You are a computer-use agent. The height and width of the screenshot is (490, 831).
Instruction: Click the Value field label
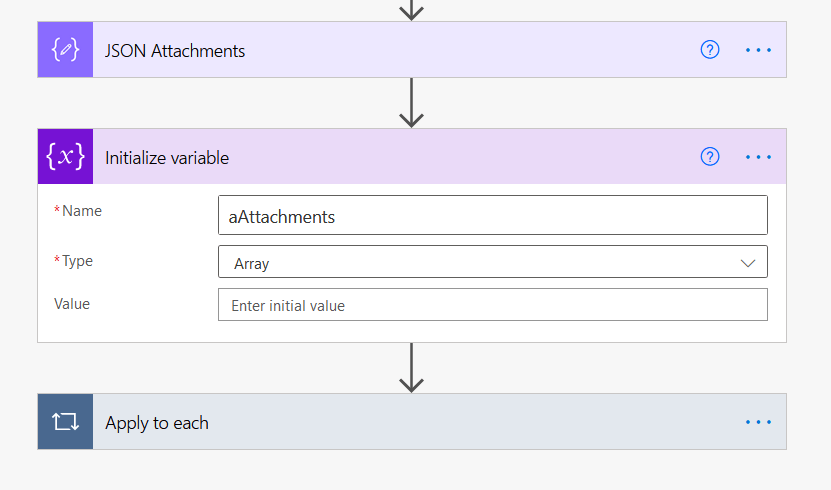coord(72,303)
